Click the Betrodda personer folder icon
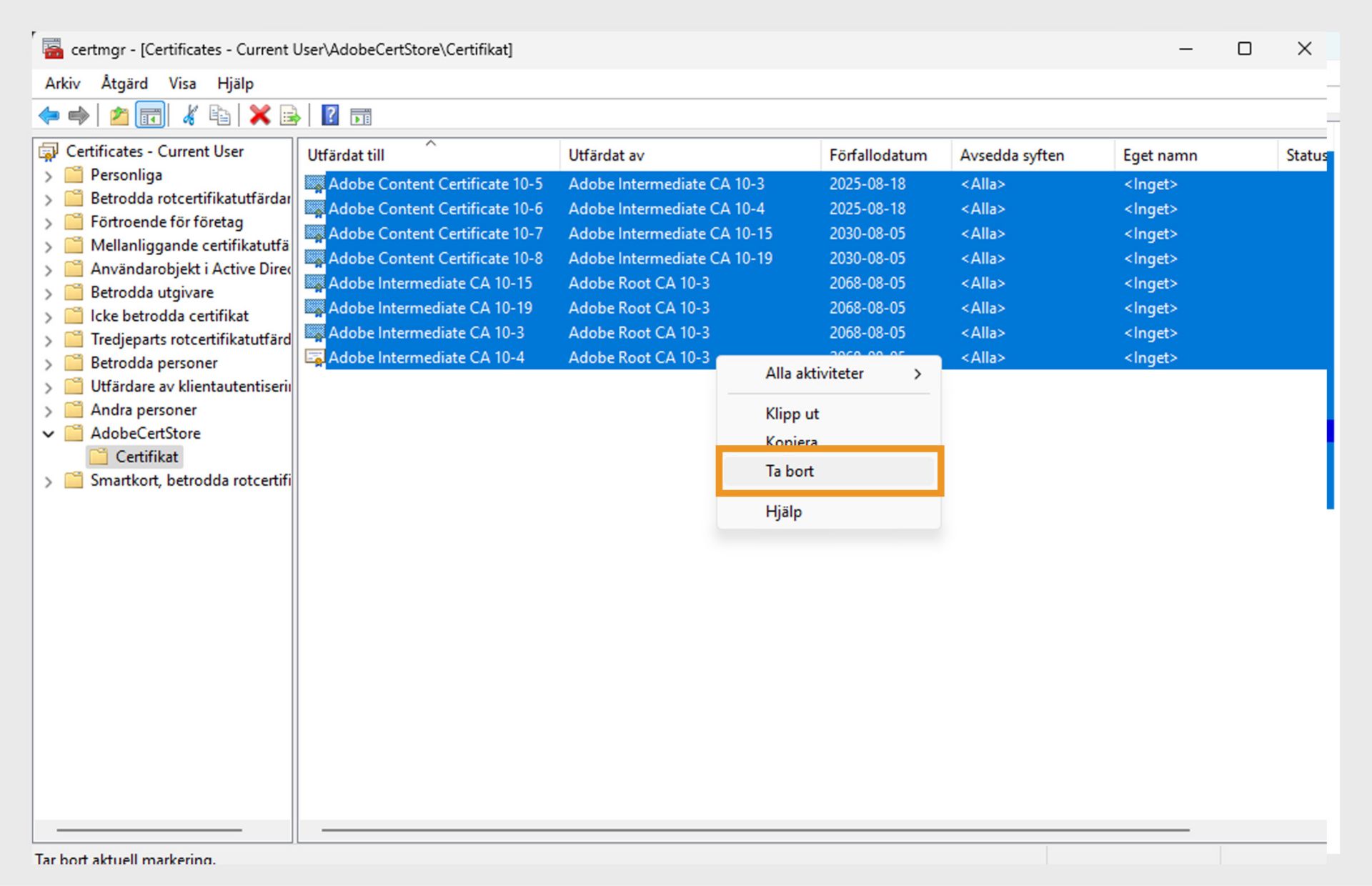 [x=74, y=363]
